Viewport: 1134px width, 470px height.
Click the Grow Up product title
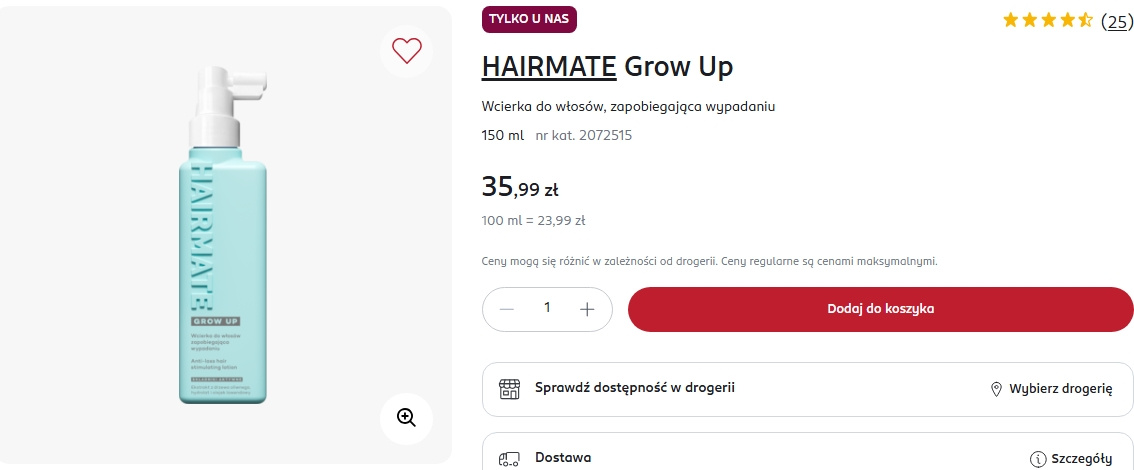(x=679, y=67)
